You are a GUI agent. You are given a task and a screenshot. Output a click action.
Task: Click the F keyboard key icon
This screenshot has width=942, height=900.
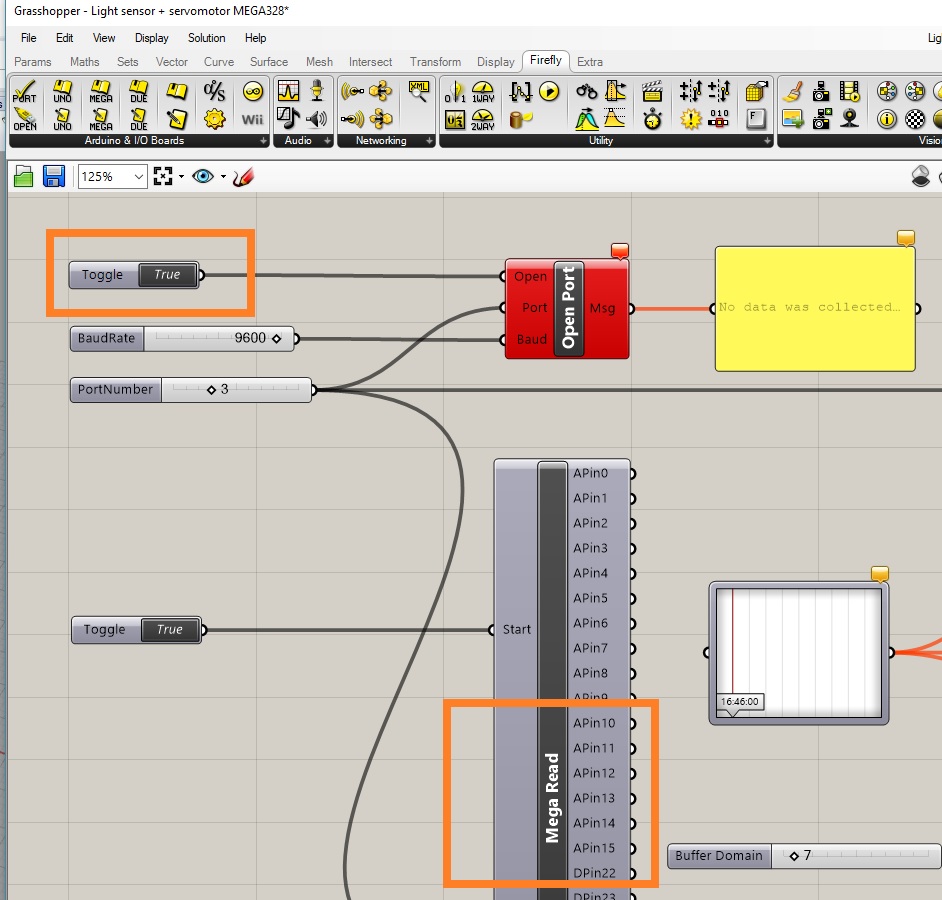tap(756, 119)
